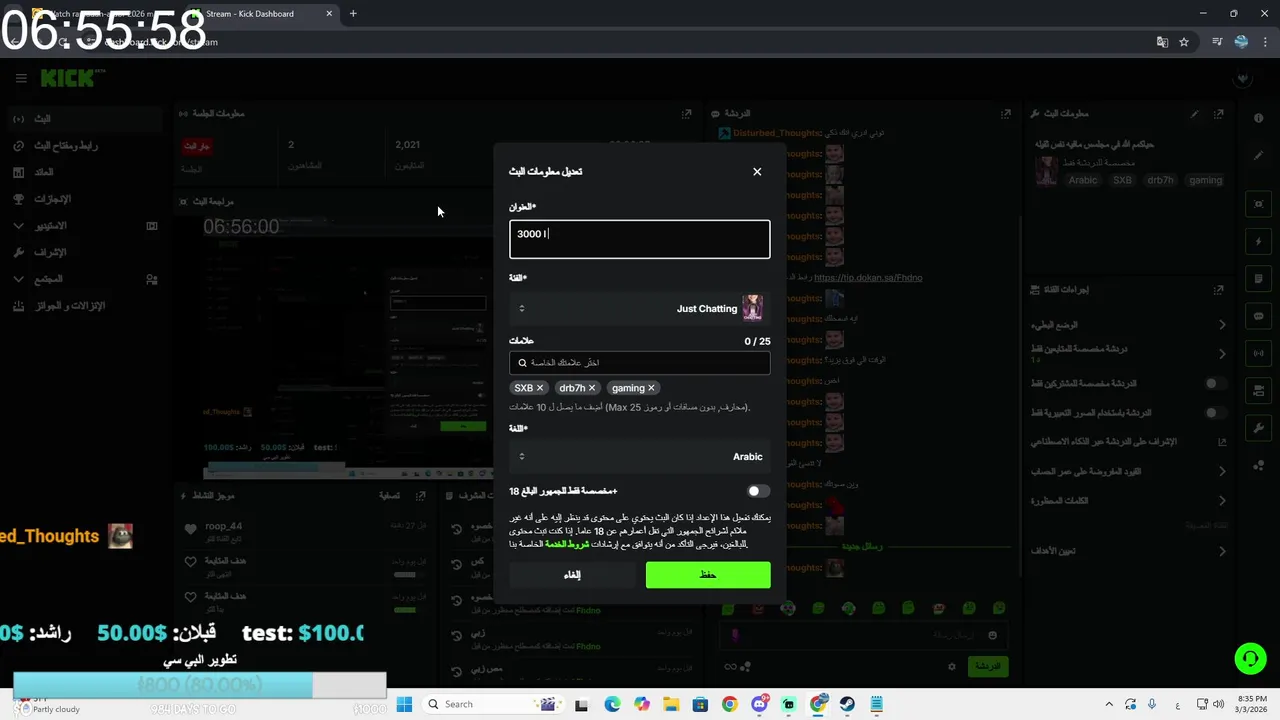This screenshot has width=1280, height=720.
Task: Click the green chat send button
Action: [x=988, y=666]
